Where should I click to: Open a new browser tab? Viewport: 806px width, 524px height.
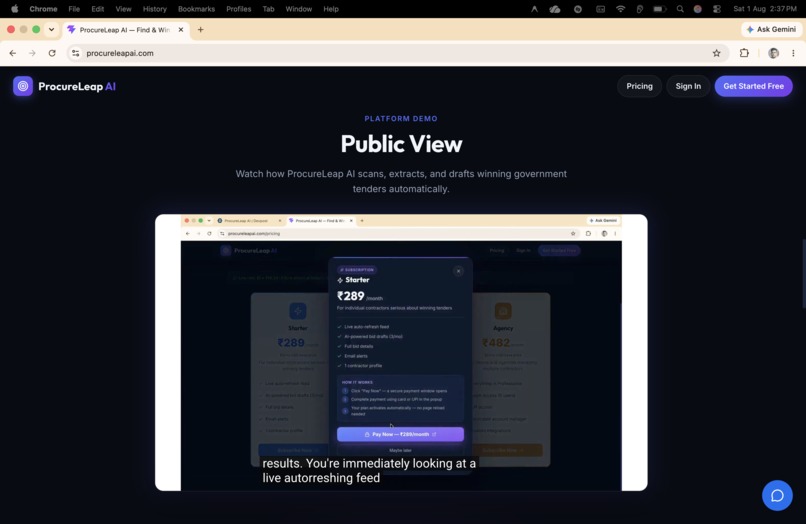click(x=200, y=30)
